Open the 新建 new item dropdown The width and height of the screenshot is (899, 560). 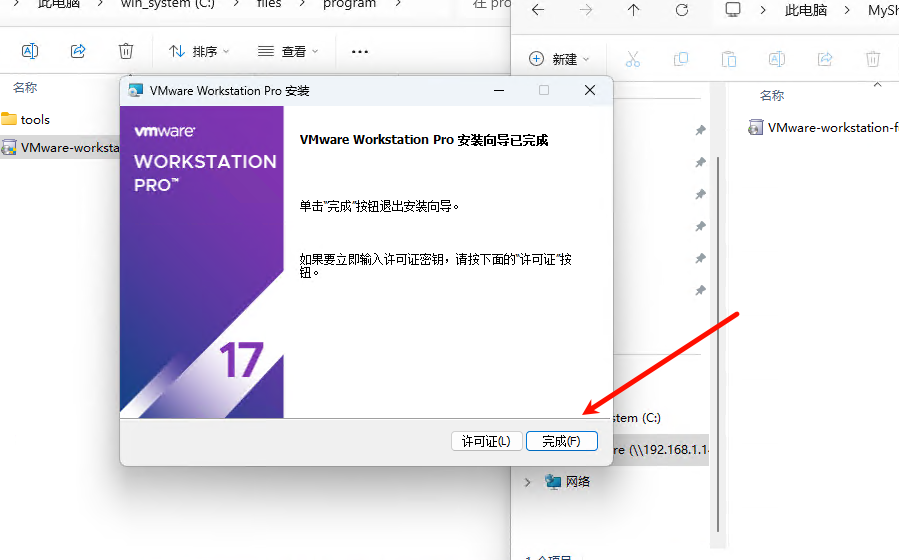pyautogui.click(x=558, y=59)
